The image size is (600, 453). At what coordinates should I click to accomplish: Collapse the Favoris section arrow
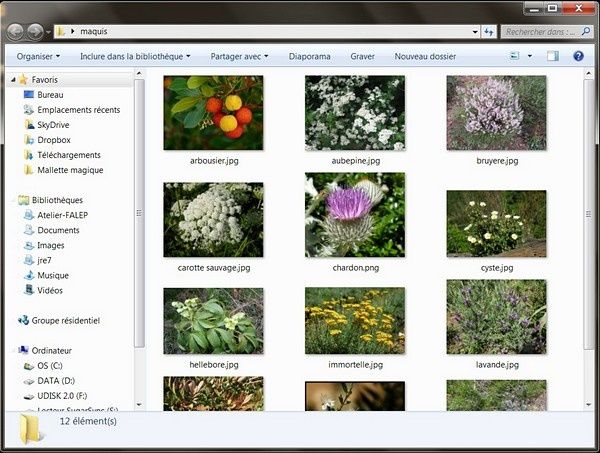point(13,80)
